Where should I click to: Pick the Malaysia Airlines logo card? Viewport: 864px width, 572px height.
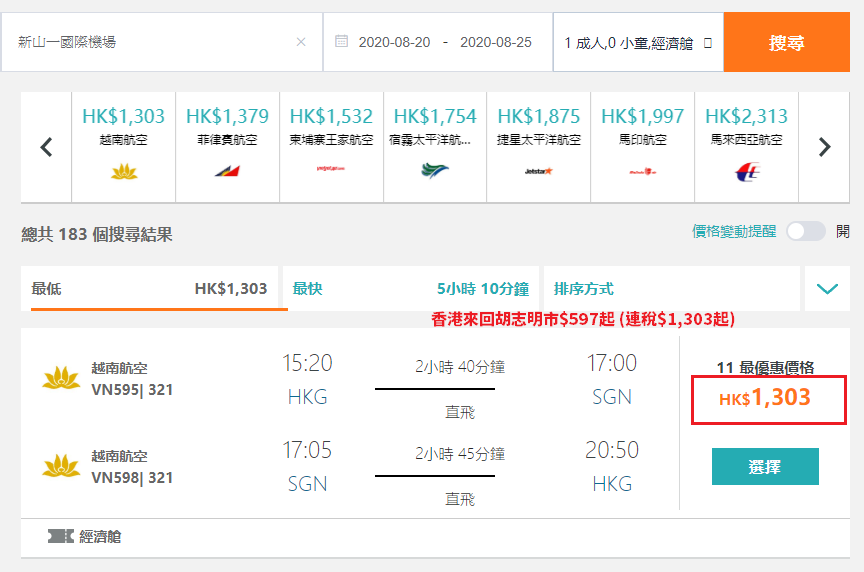coord(746,172)
